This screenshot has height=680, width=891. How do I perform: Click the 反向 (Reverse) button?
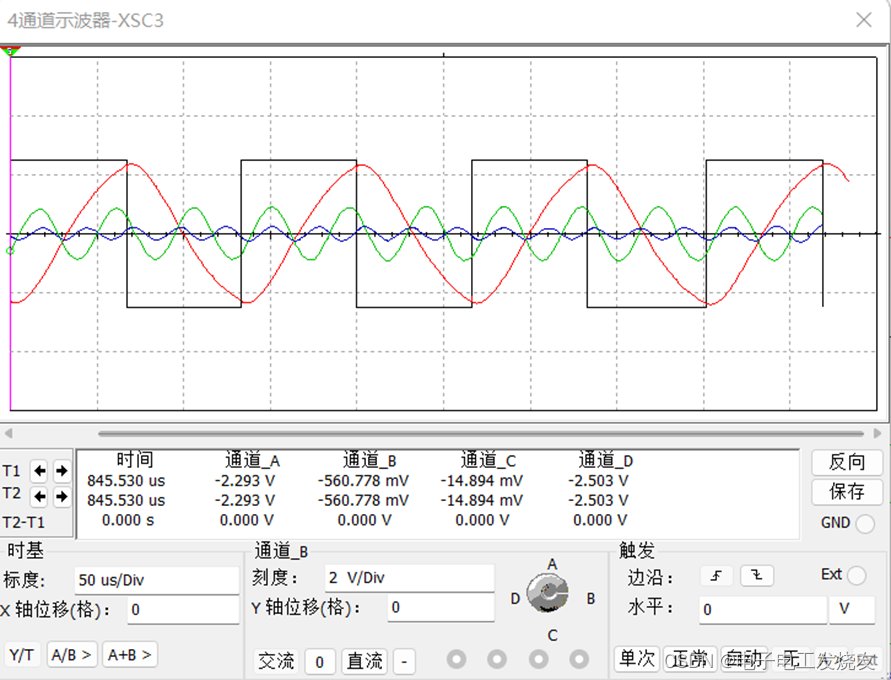847,462
